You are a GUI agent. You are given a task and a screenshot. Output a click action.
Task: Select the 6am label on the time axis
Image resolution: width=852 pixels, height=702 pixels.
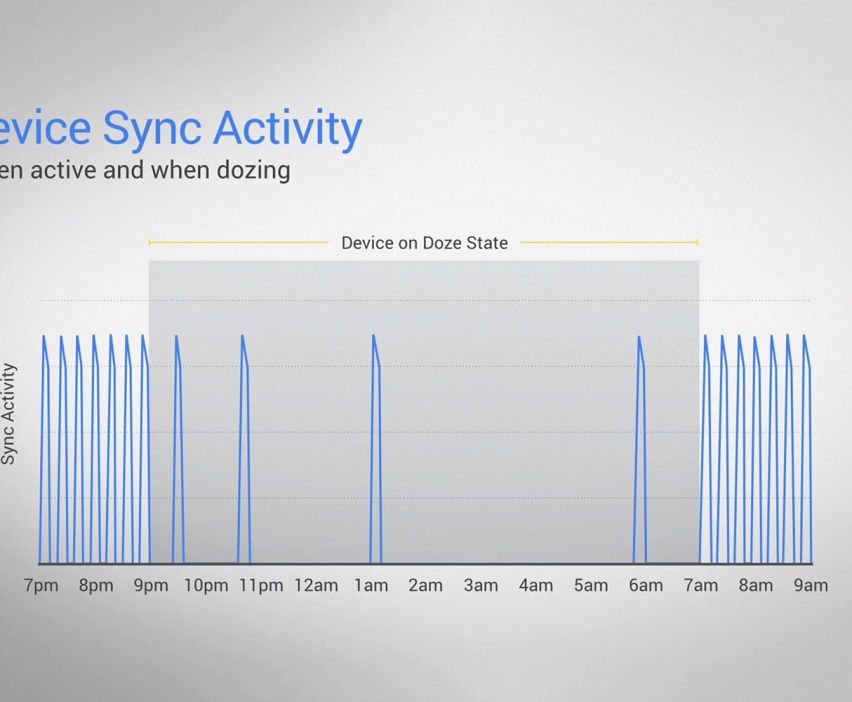(x=646, y=585)
